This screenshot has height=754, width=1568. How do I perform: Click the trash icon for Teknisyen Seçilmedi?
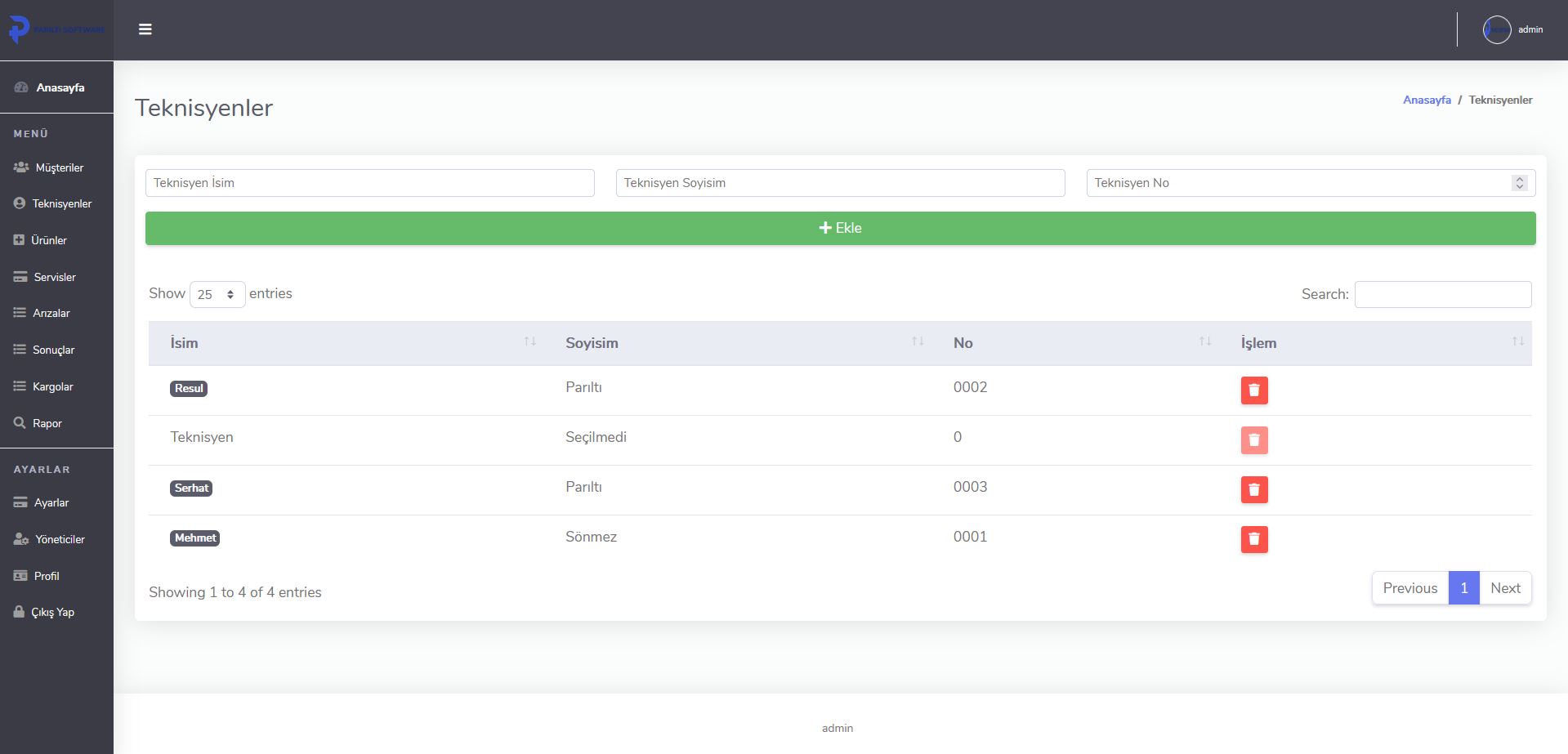(x=1253, y=440)
